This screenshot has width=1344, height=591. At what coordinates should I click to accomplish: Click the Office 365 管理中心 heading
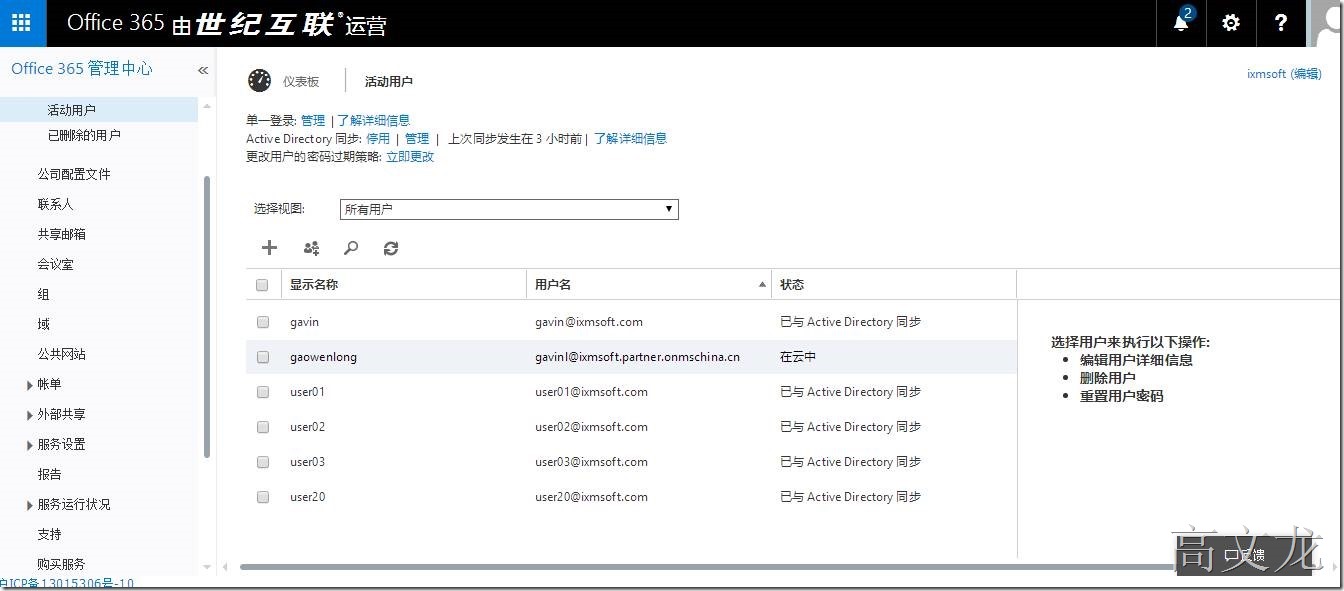(82, 69)
